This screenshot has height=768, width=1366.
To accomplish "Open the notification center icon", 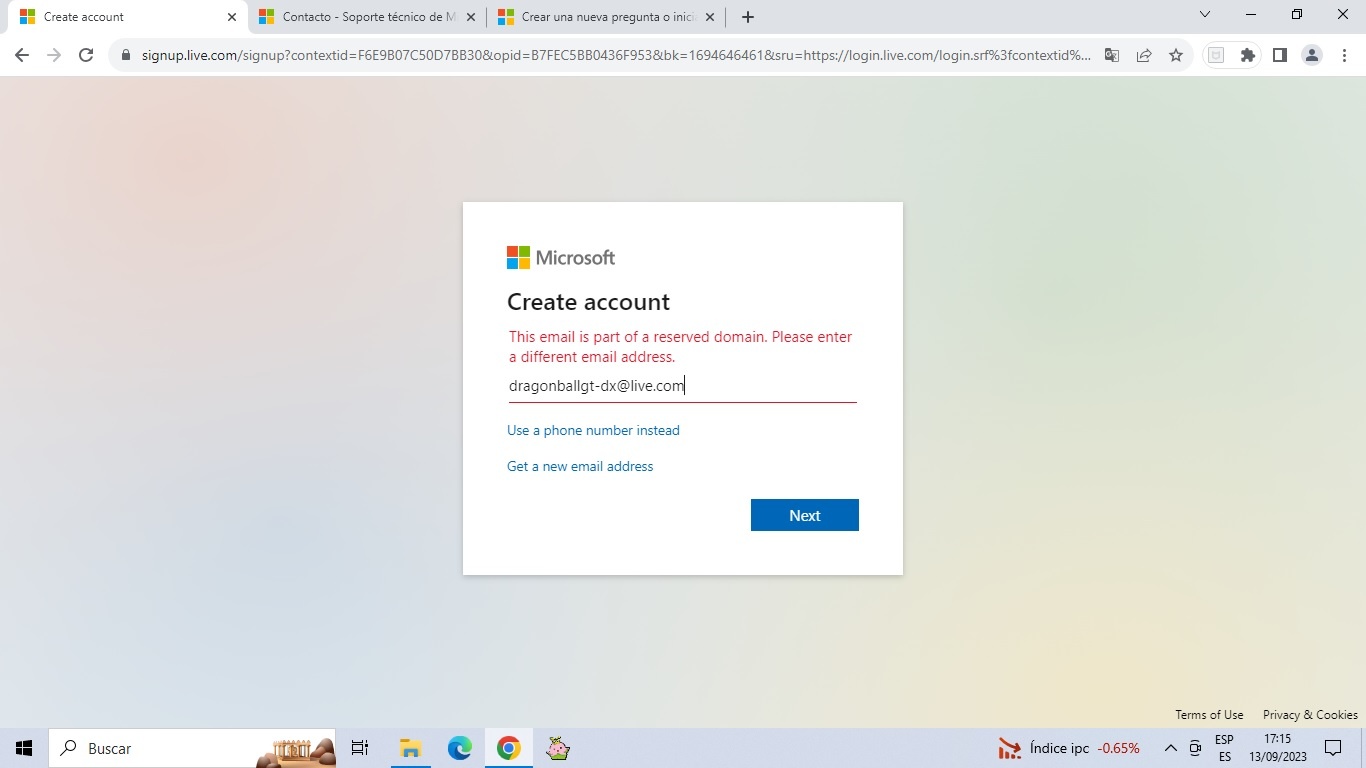I will click(1332, 748).
